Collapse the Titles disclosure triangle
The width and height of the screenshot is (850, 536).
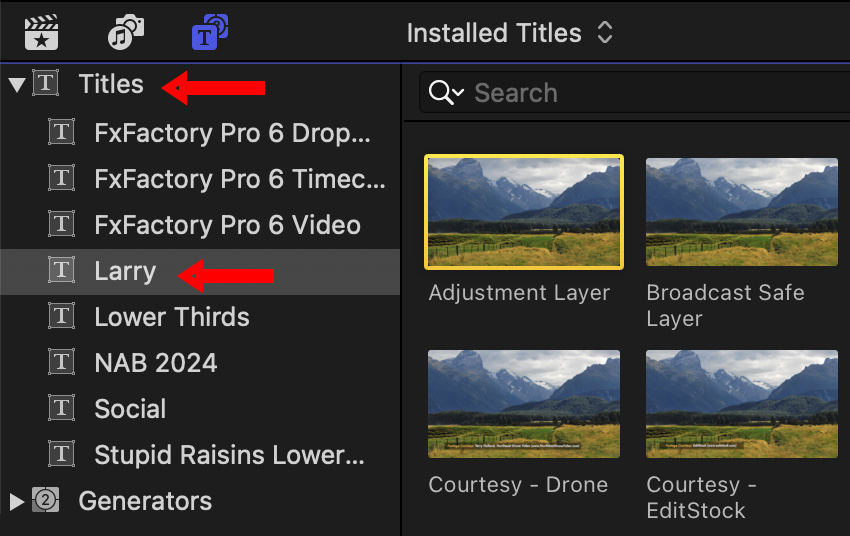16,85
